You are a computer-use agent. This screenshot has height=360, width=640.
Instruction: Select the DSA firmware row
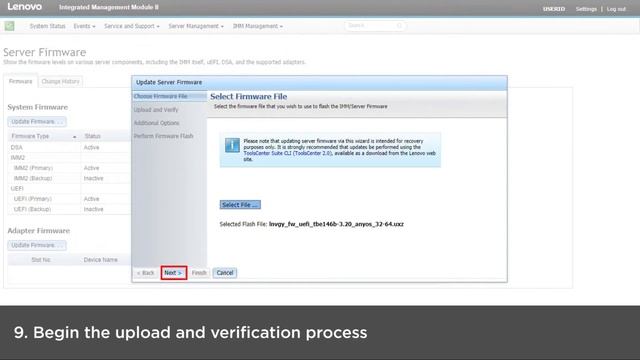point(69,147)
